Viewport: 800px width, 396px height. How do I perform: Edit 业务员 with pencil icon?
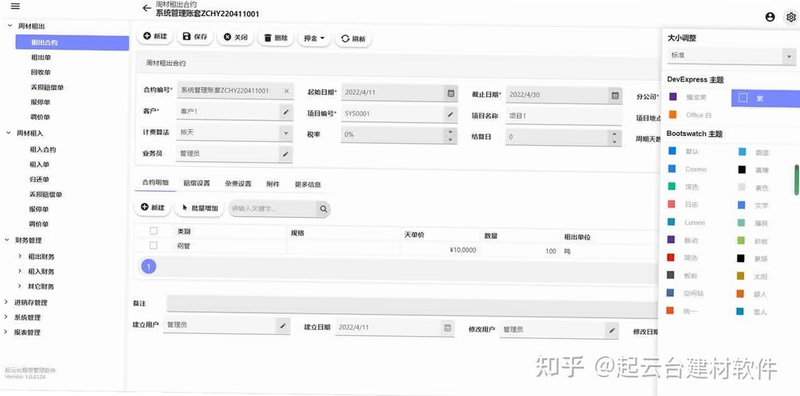[x=286, y=154]
